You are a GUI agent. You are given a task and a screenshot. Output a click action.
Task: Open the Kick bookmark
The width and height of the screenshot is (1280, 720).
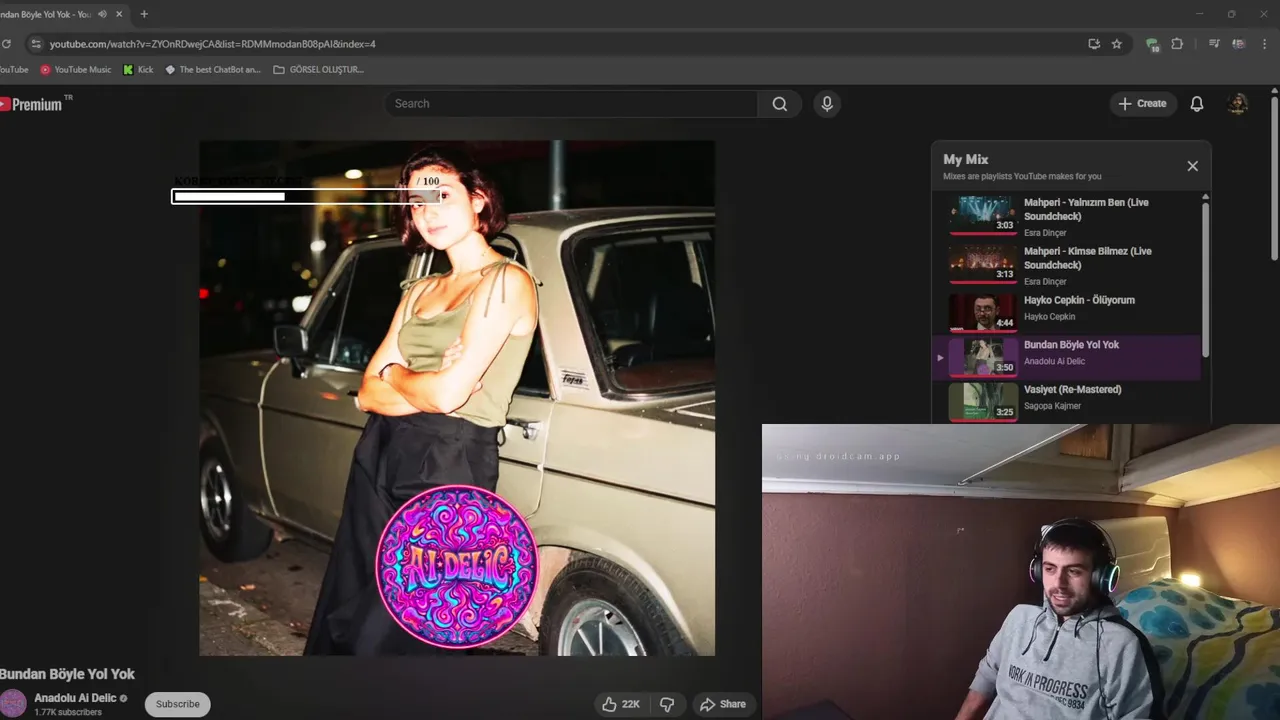(x=138, y=70)
